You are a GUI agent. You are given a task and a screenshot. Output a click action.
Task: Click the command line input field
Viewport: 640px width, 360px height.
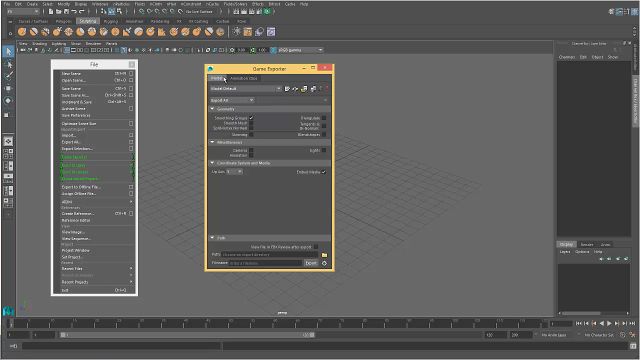click(122, 346)
